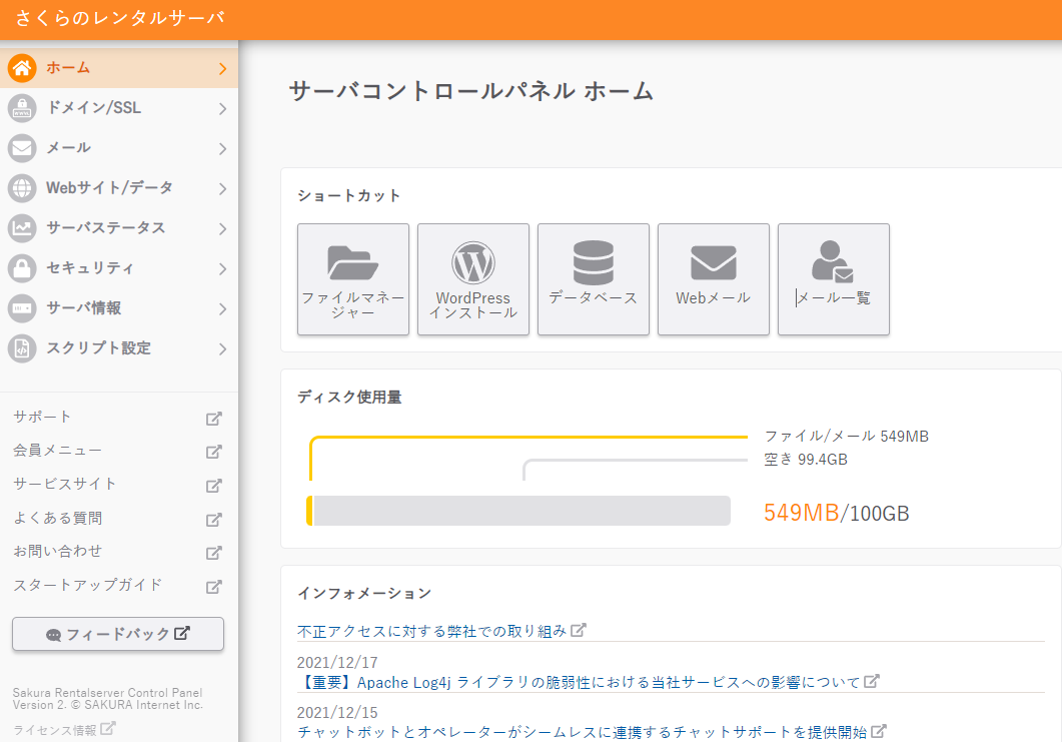Expand the メール chevron arrow
This screenshot has width=1062, height=742.
click(x=223, y=149)
